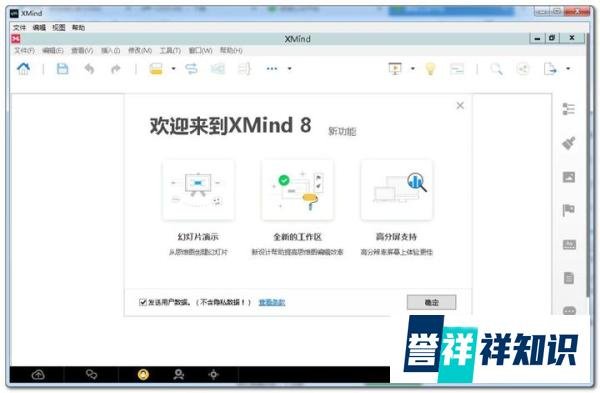Open the 文件(F) menu in XMind

click(24, 51)
